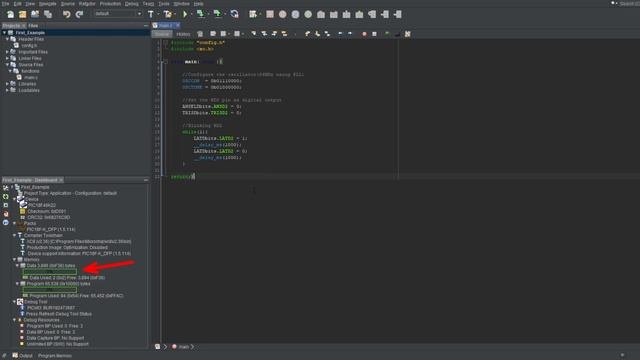Click the Finish Debugger Session square icon
640x360 pixels.
(270, 14)
